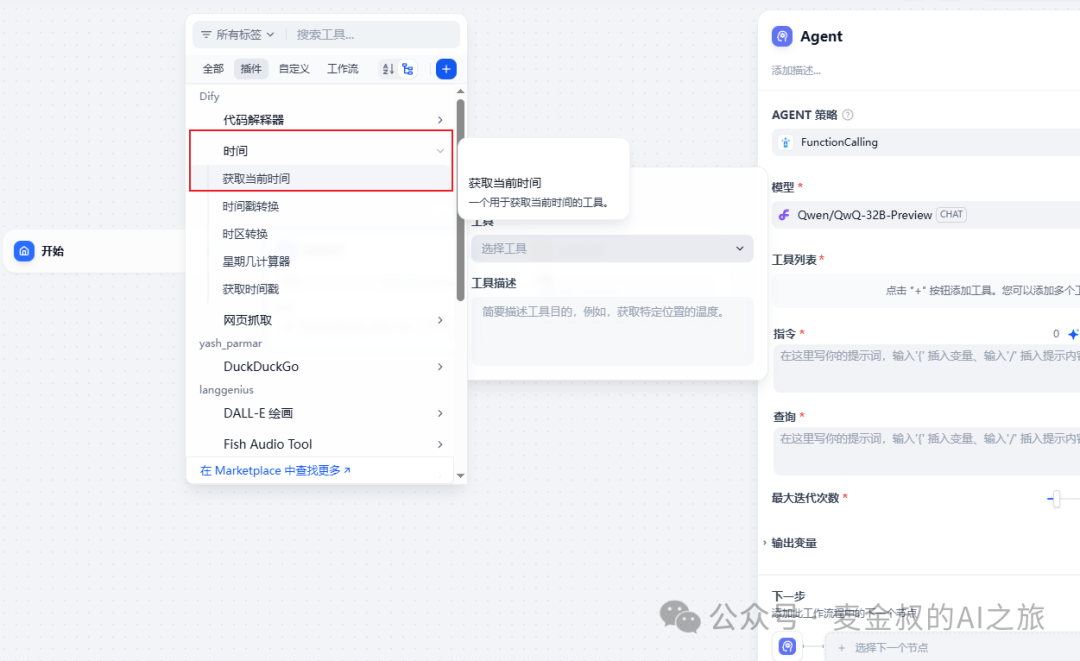
Task: Click the 选择下一个节点 button
Action: 952,647
